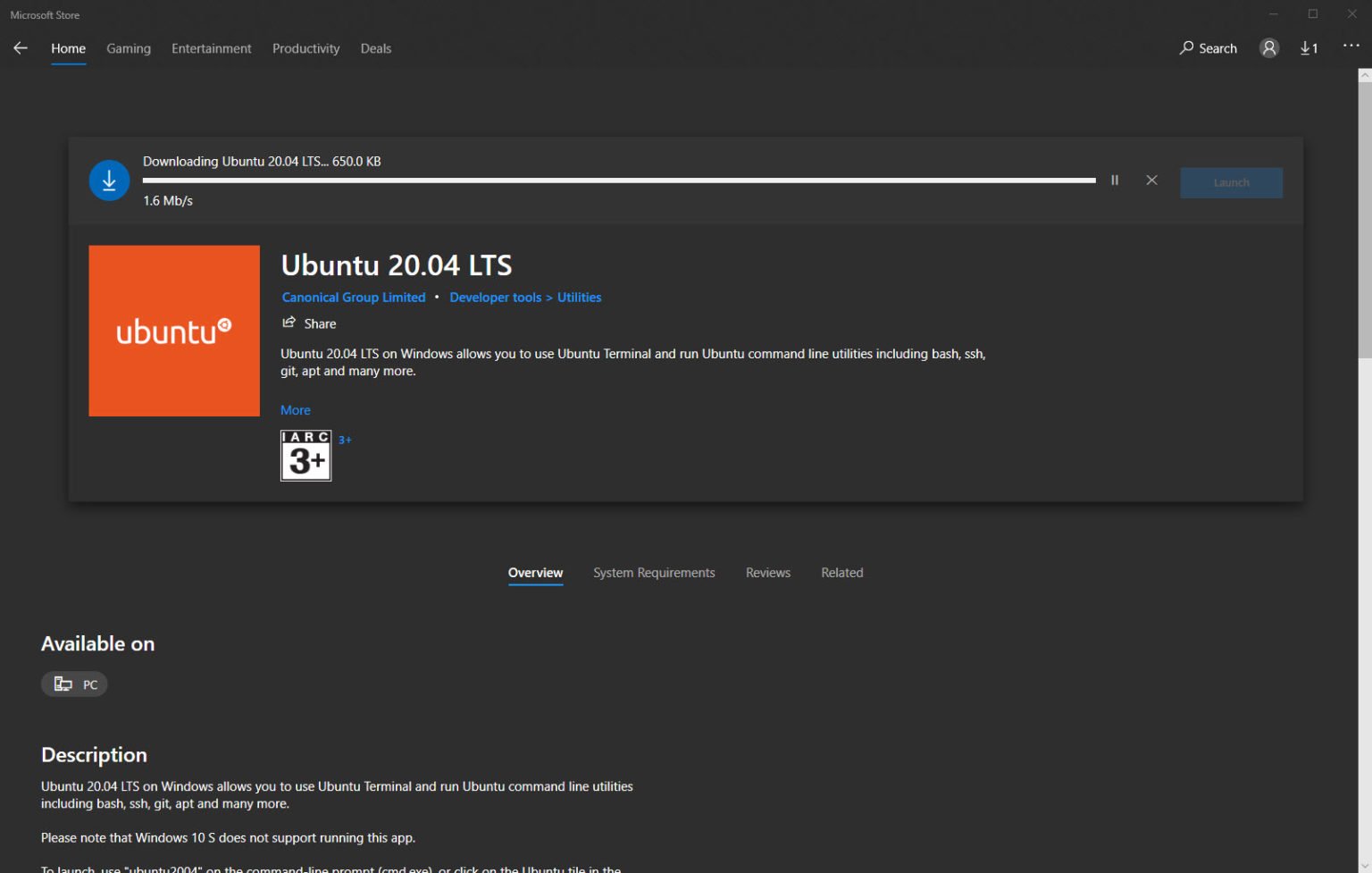
Task: Select the PC availability toggle
Action: click(74, 684)
